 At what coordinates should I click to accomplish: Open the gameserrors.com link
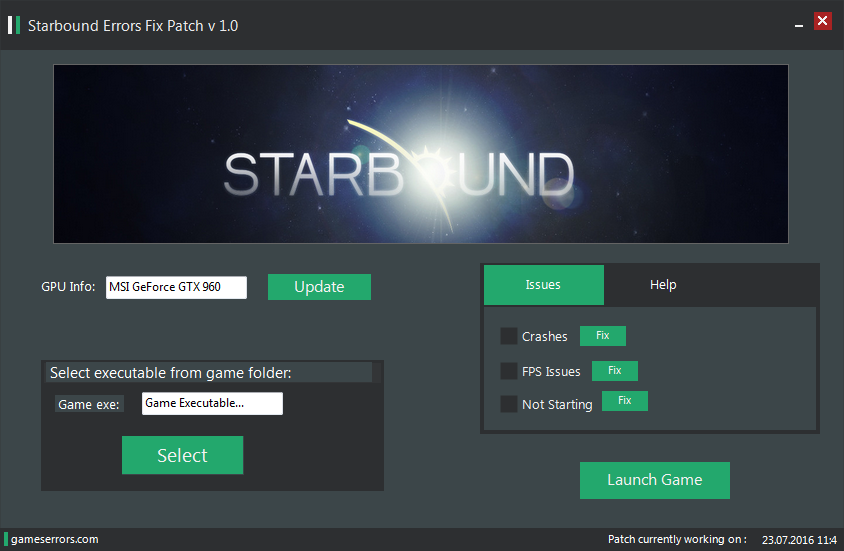54,539
